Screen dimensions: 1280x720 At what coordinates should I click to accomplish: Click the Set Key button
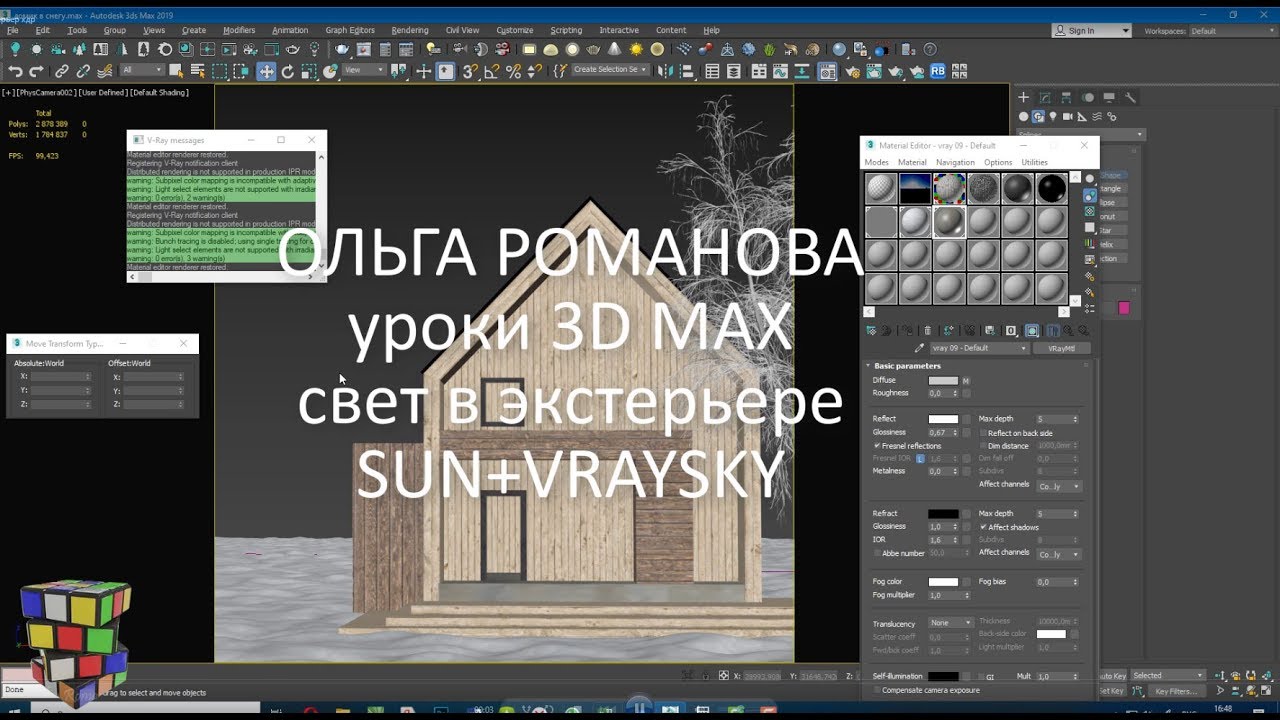[x=1112, y=691]
